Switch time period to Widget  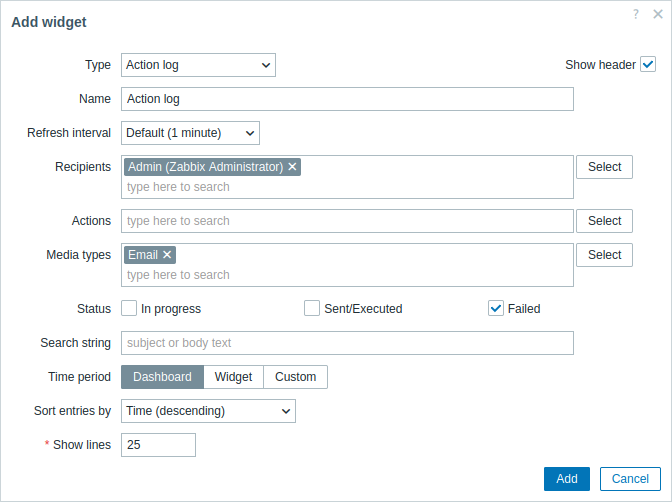(233, 377)
